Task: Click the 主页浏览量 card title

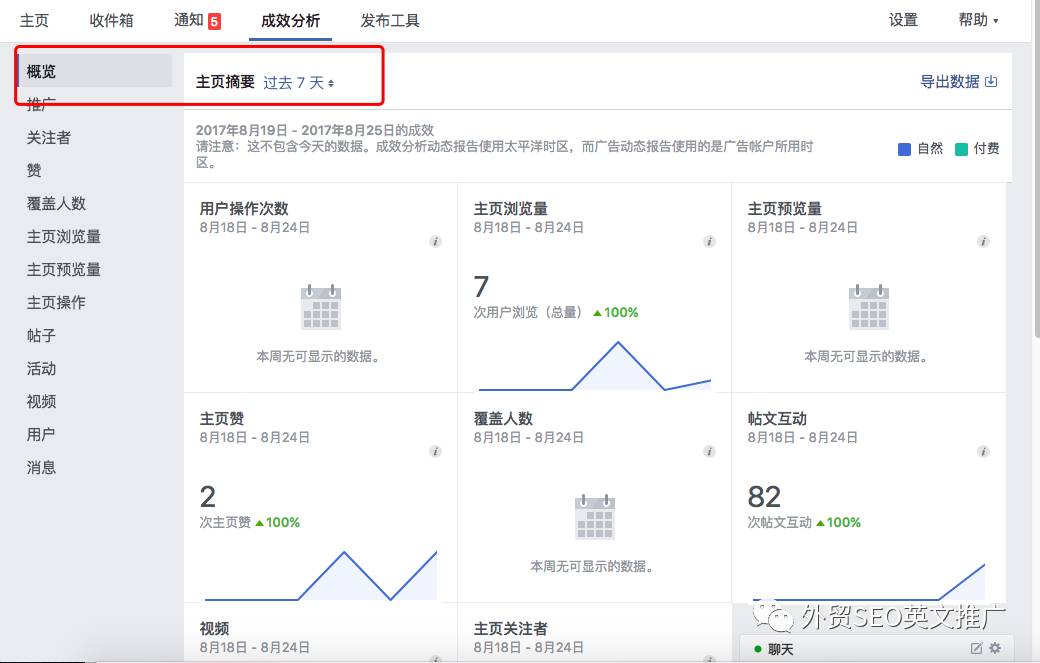Action: point(511,209)
